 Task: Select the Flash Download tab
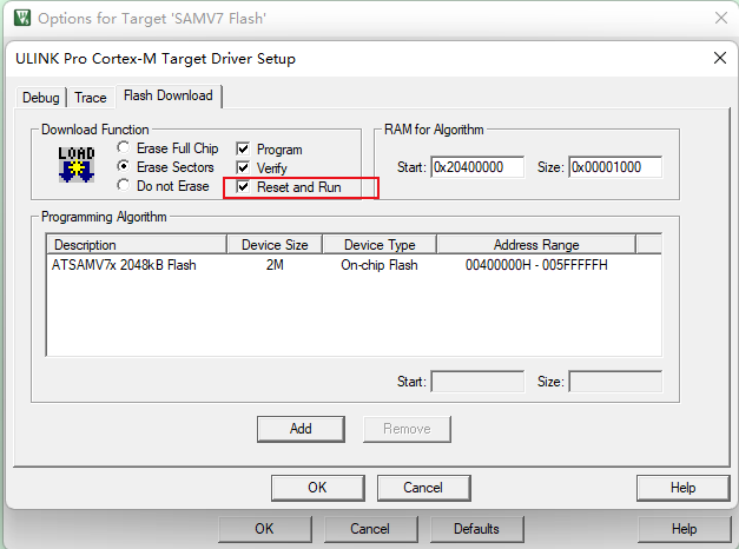[x=168, y=96]
